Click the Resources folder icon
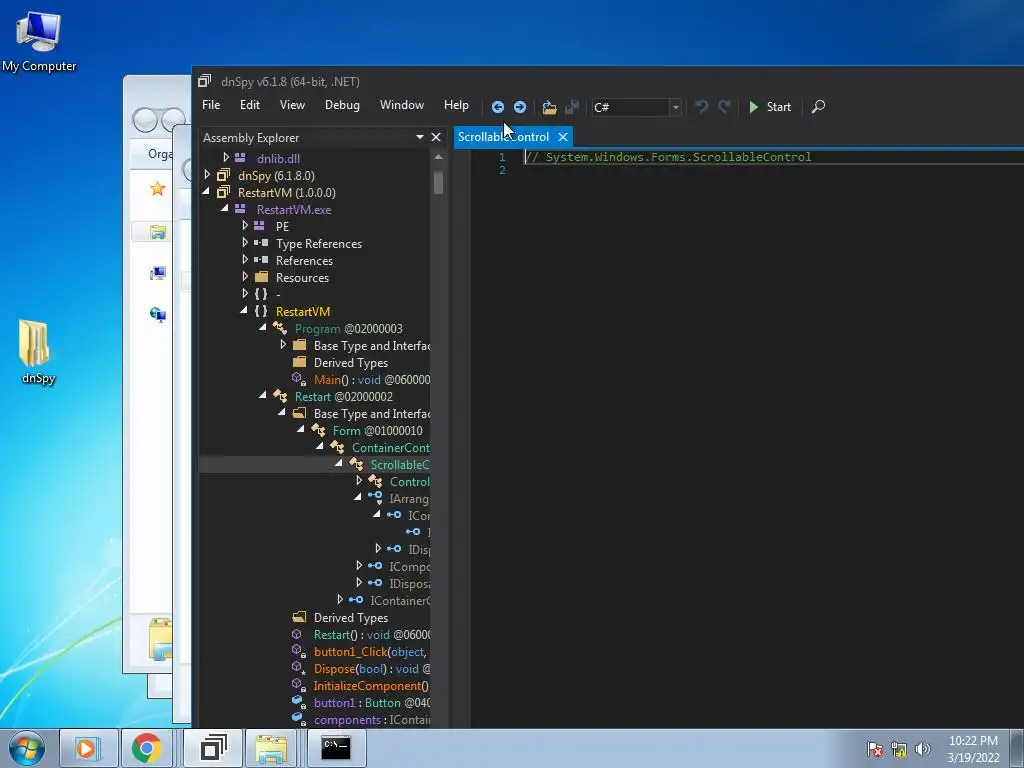1024x768 pixels. [x=261, y=277]
